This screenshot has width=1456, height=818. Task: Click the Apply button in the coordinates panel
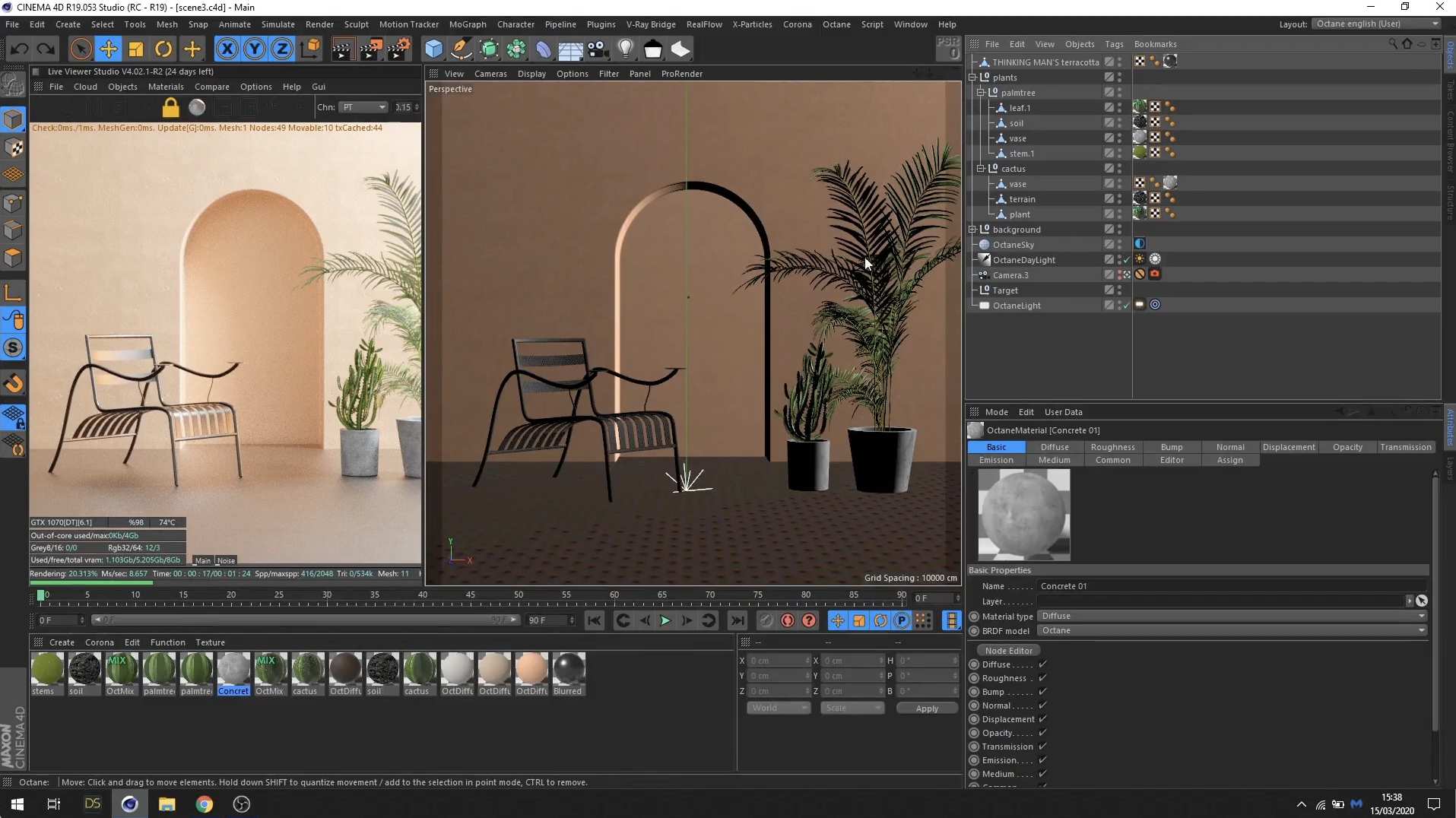[926, 708]
